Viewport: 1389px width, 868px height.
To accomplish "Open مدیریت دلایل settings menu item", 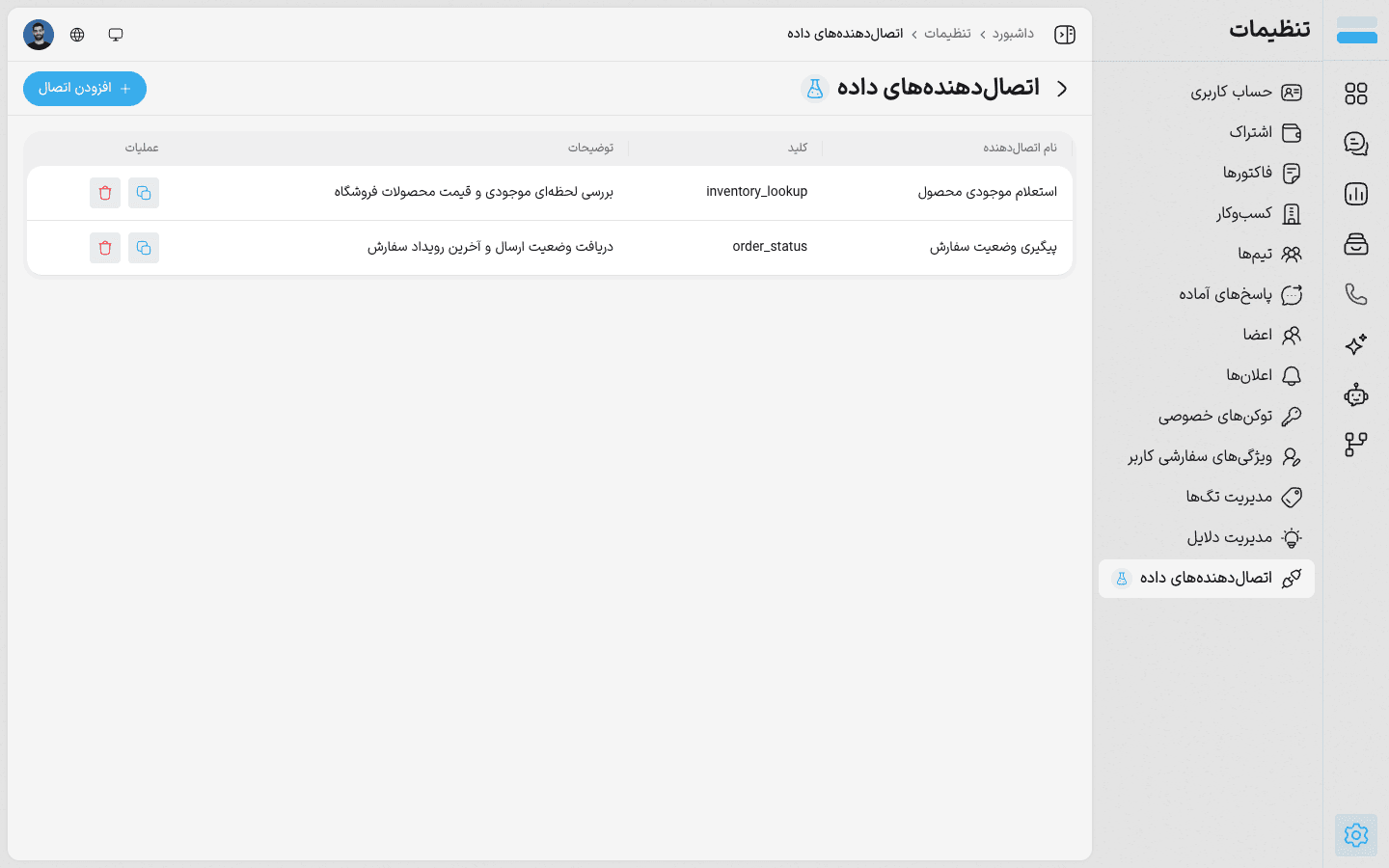I will pos(1207,537).
